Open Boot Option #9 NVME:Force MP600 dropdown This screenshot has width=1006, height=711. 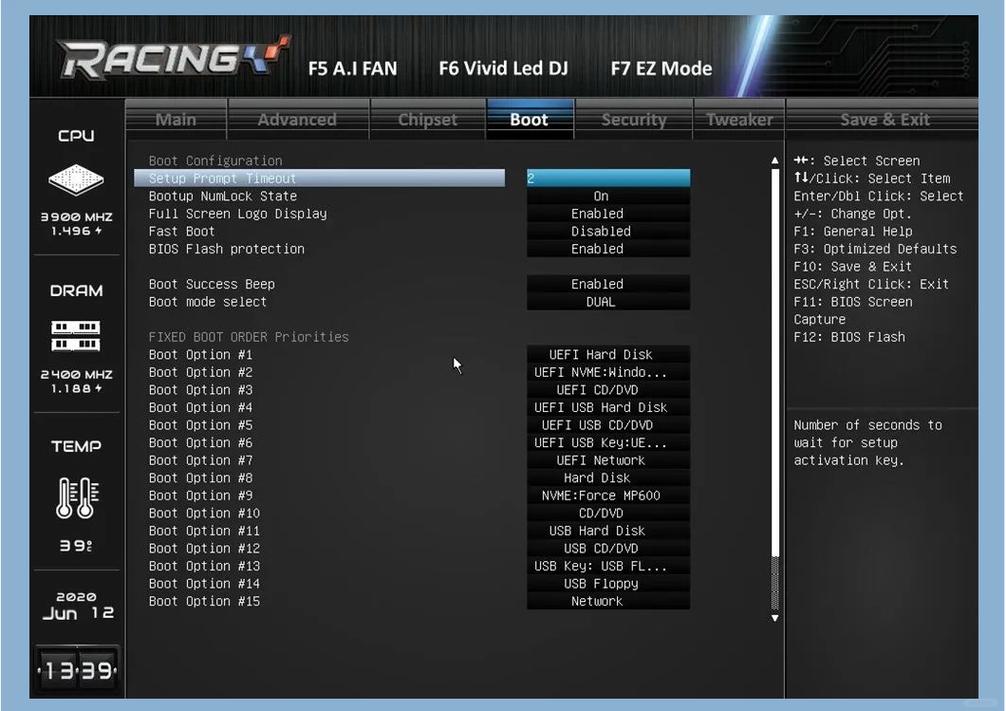pos(608,496)
